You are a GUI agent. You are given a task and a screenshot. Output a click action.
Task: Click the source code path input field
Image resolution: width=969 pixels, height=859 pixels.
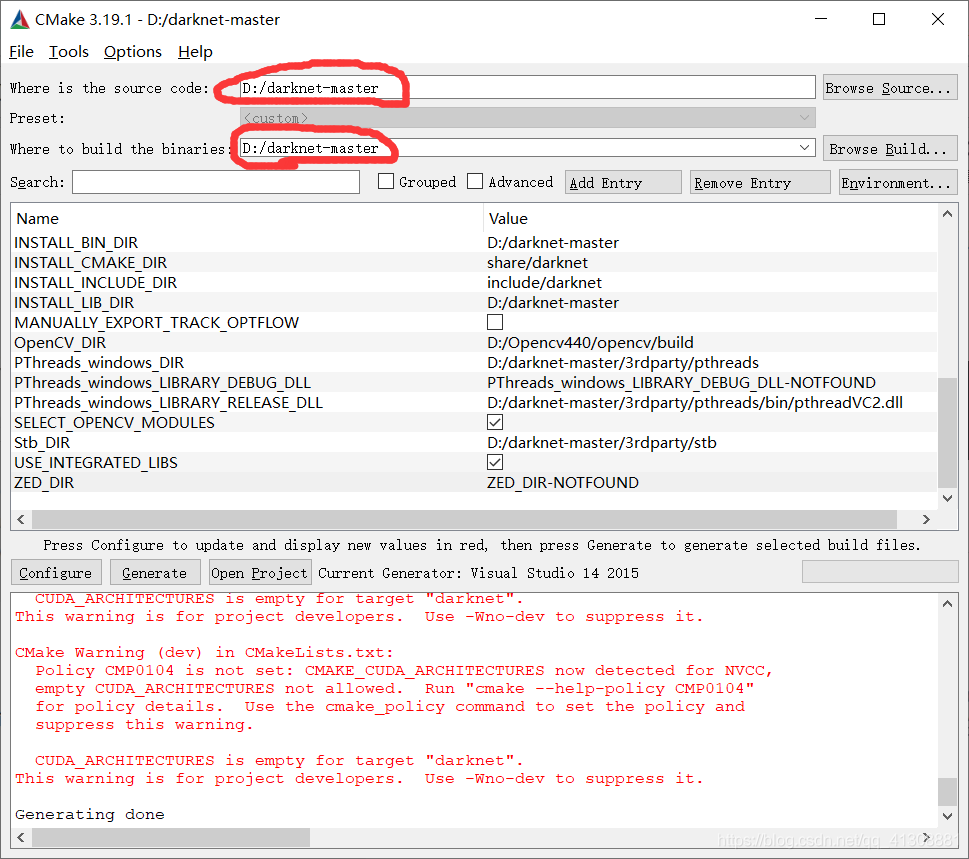pos(527,88)
